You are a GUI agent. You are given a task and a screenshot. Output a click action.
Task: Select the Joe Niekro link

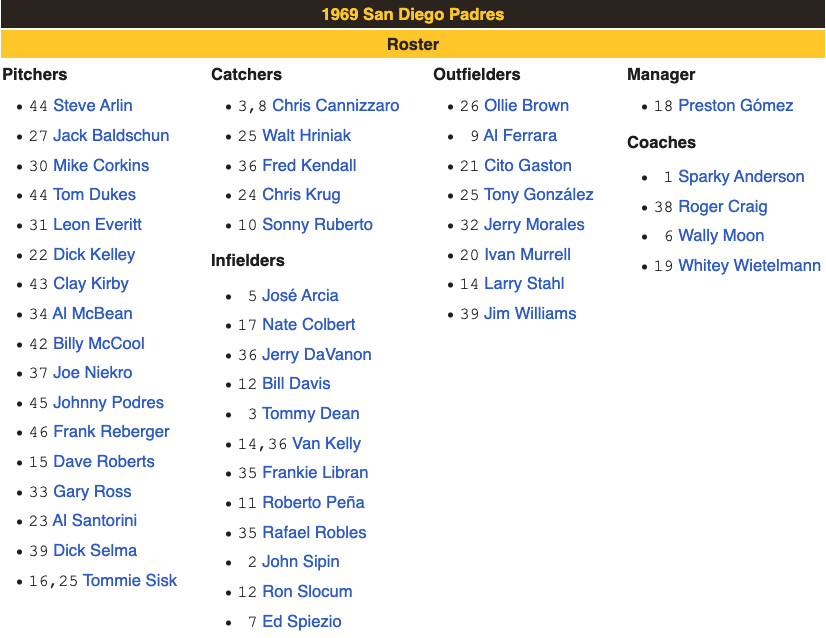pos(93,372)
